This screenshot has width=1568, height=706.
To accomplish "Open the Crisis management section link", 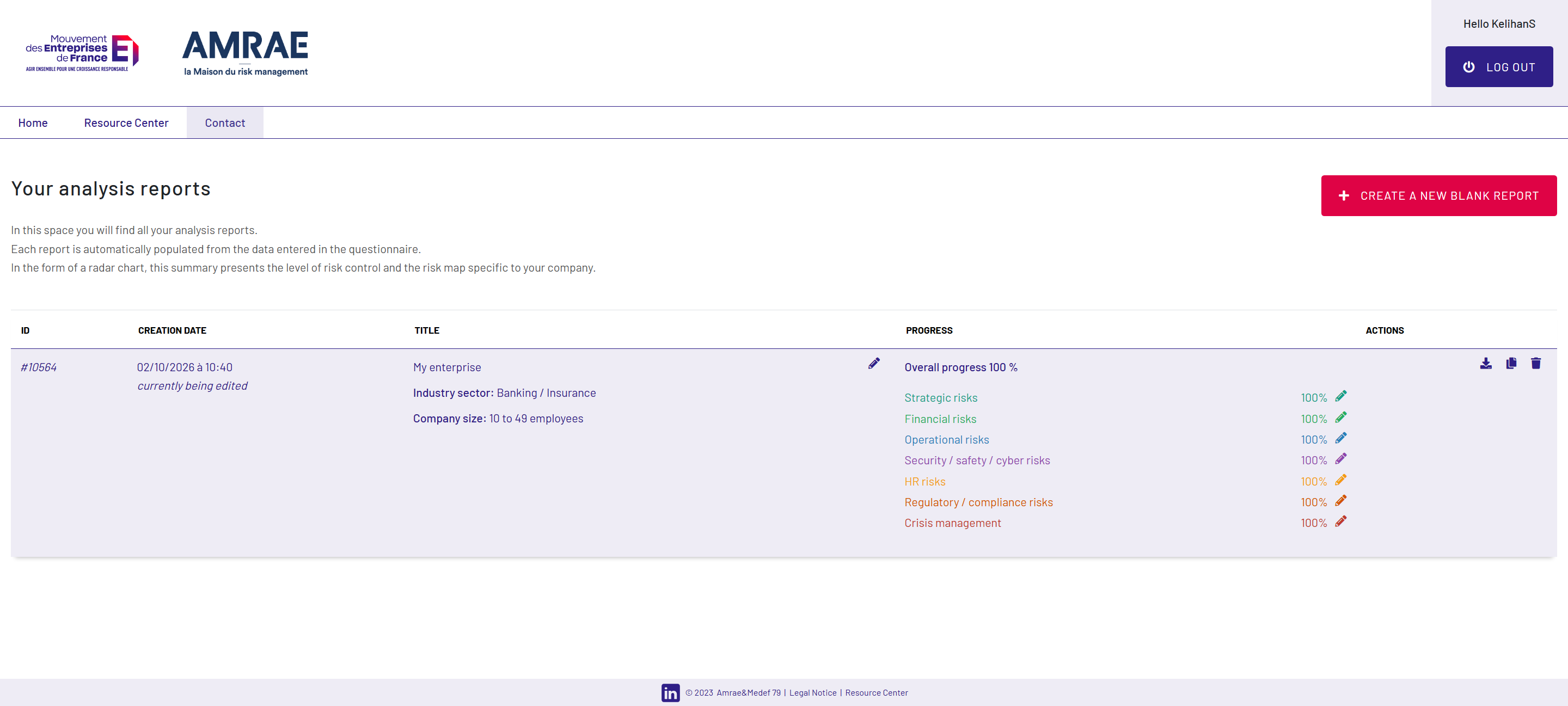I will tap(952, 524).
